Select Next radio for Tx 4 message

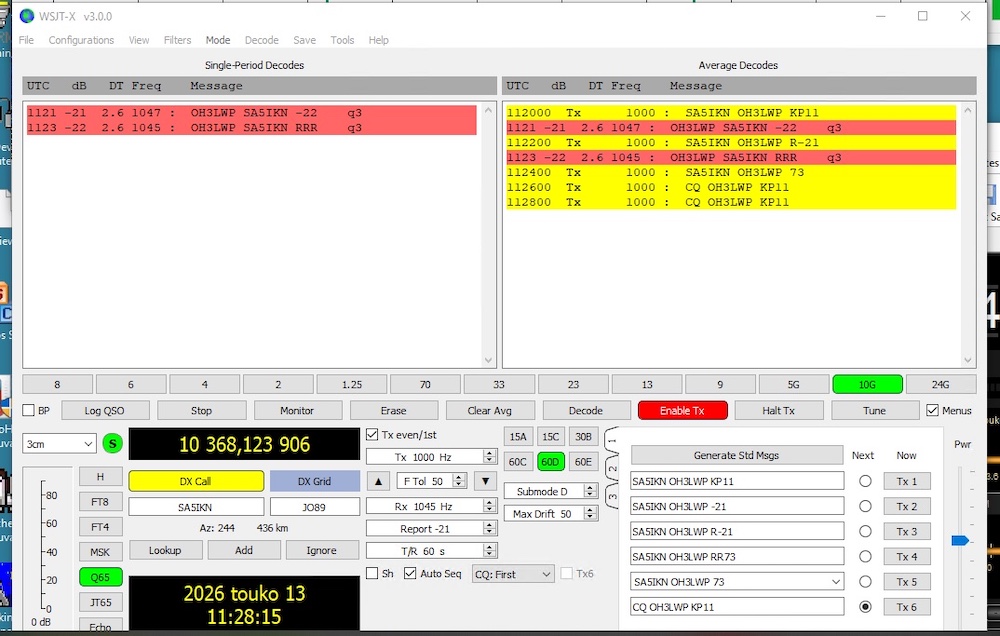tap(865, 556)
